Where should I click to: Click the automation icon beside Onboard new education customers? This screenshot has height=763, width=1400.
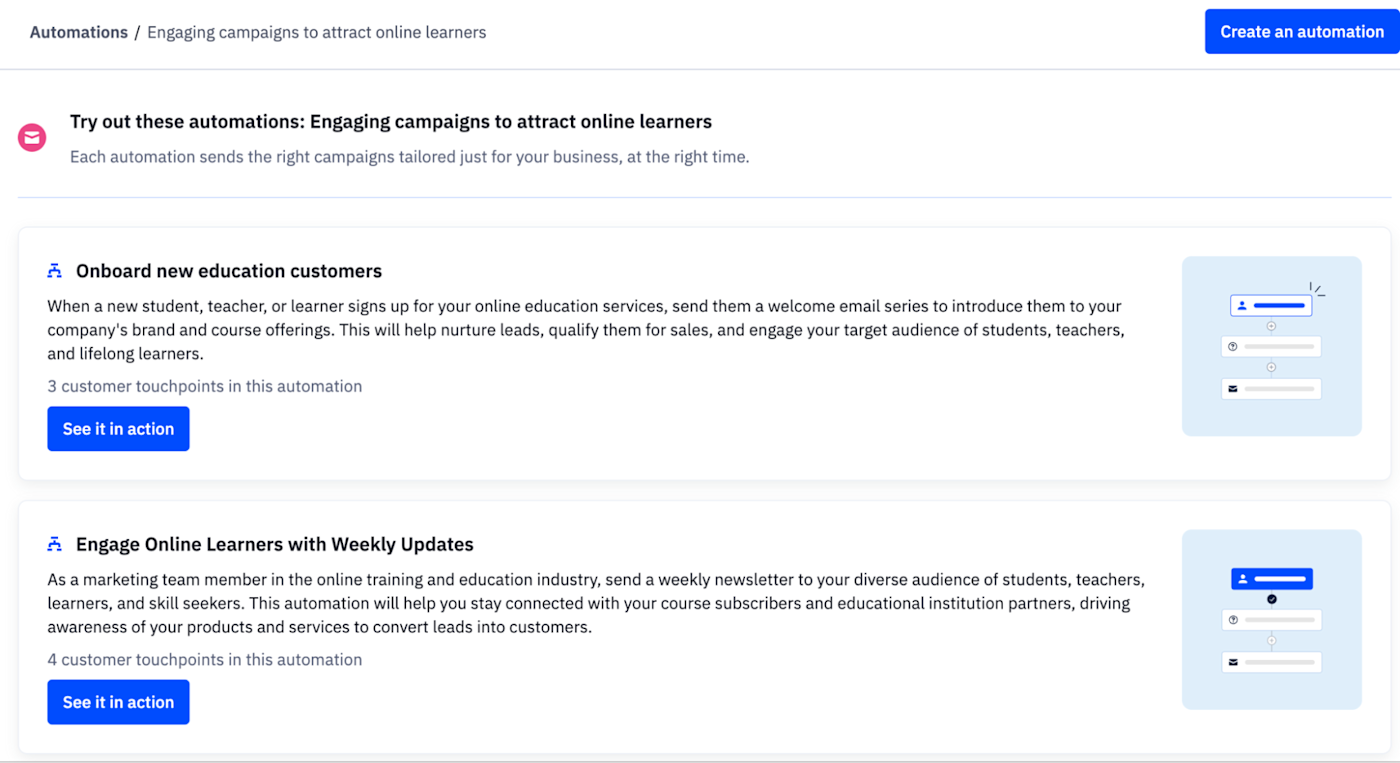55,271
